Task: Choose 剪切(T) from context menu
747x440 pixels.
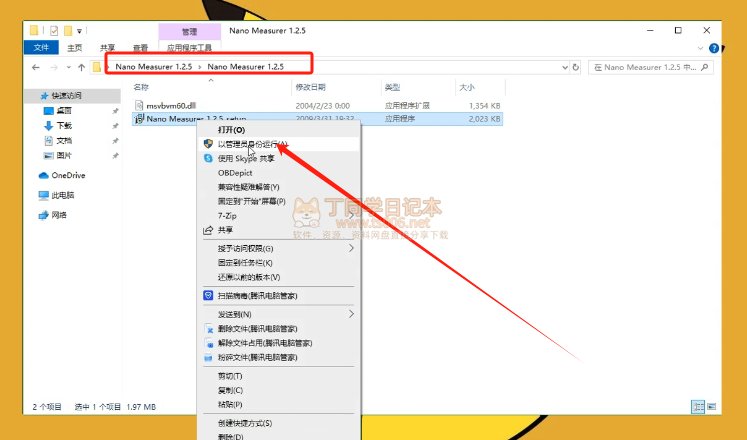Action: coord(279,376)
